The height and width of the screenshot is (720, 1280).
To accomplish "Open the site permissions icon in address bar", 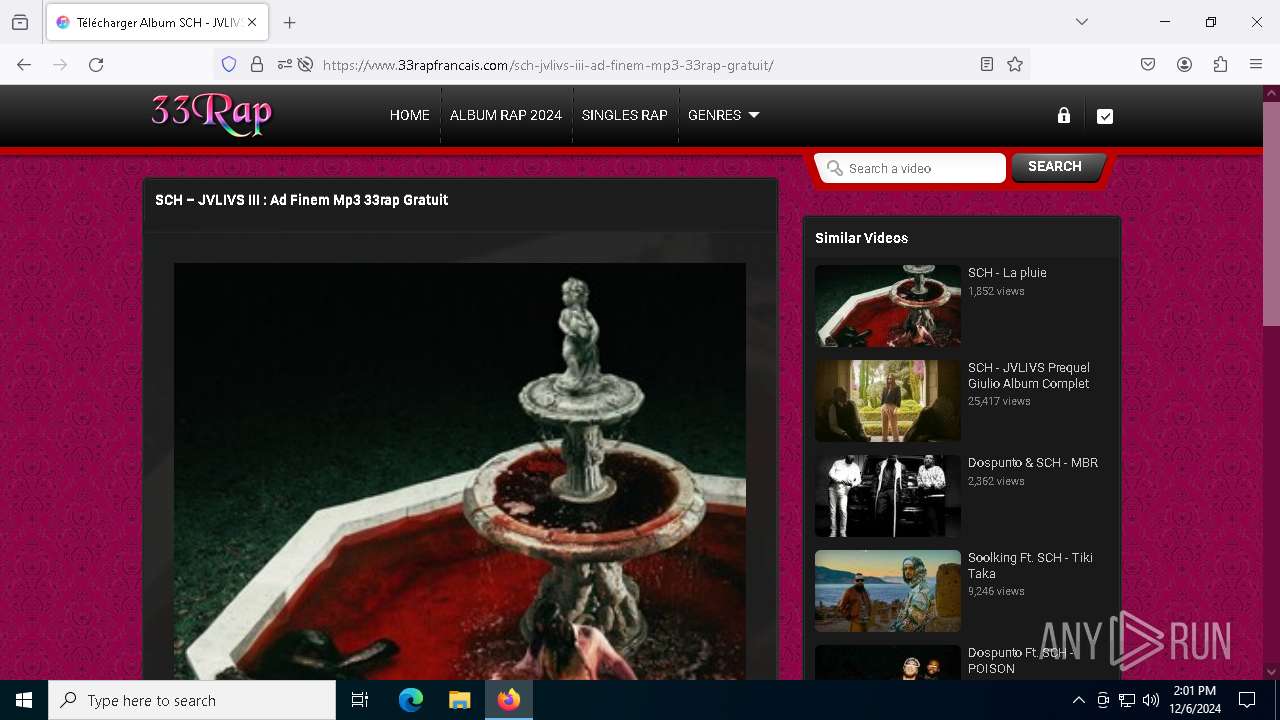I will [x=285, y=64].
